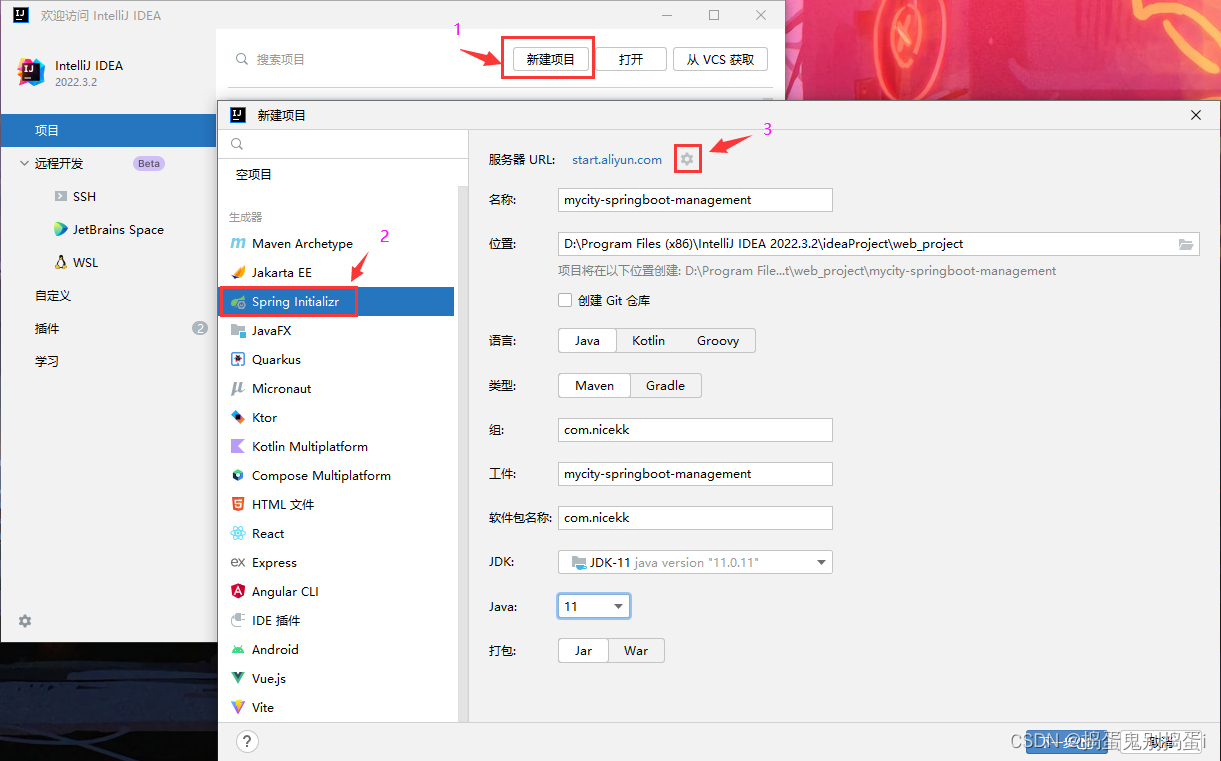Click the Maven Archetype icon
This screenshot has width=1221, height=761.
[238, 243]
